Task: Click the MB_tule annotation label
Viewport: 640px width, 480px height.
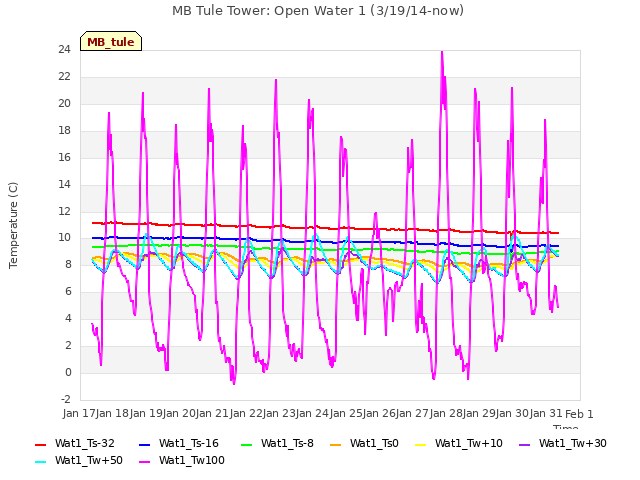Action: [x=111, y=41]
